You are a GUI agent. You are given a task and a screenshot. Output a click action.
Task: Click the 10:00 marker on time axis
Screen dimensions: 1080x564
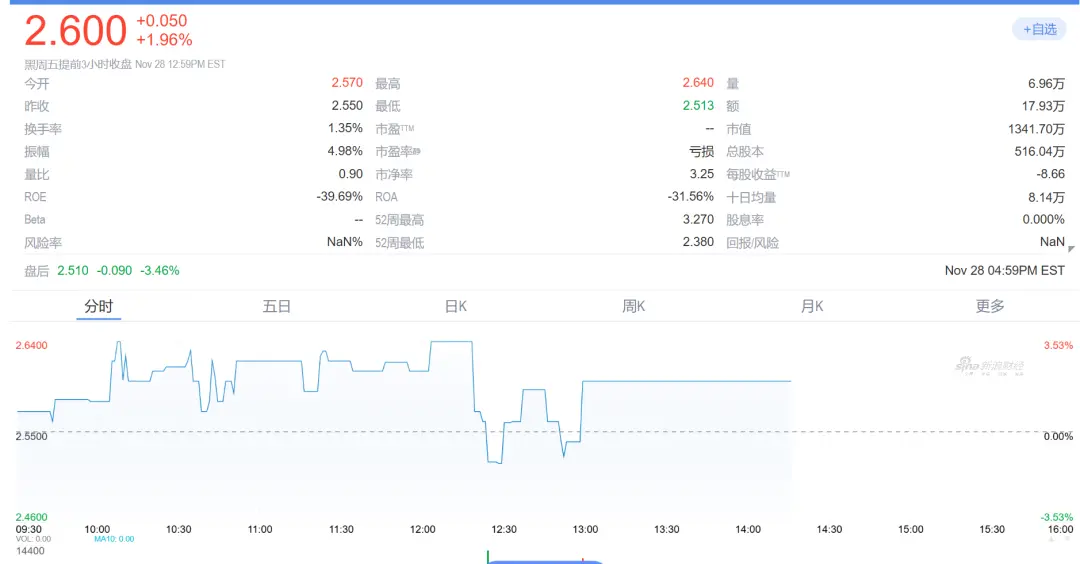[x=97, y=529]
